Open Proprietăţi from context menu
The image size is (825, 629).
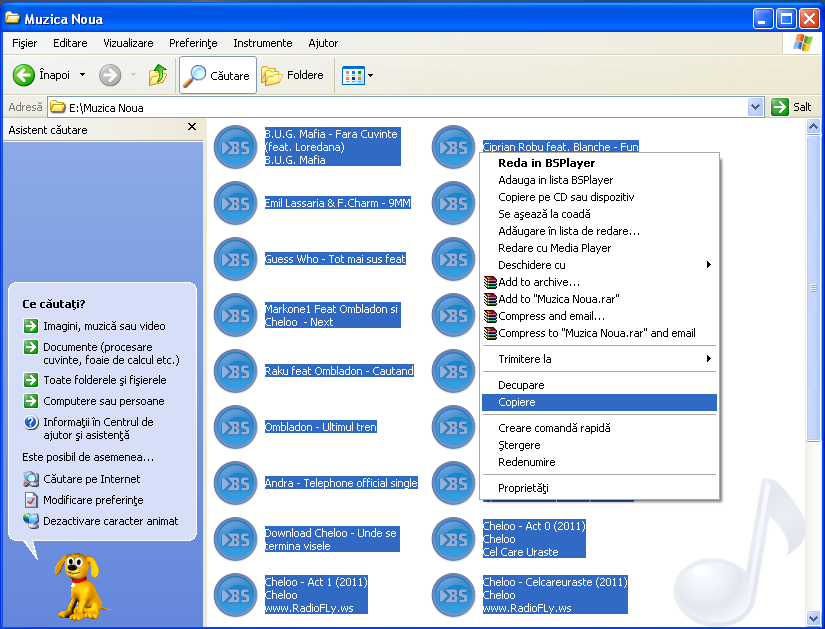coord(599,488)
